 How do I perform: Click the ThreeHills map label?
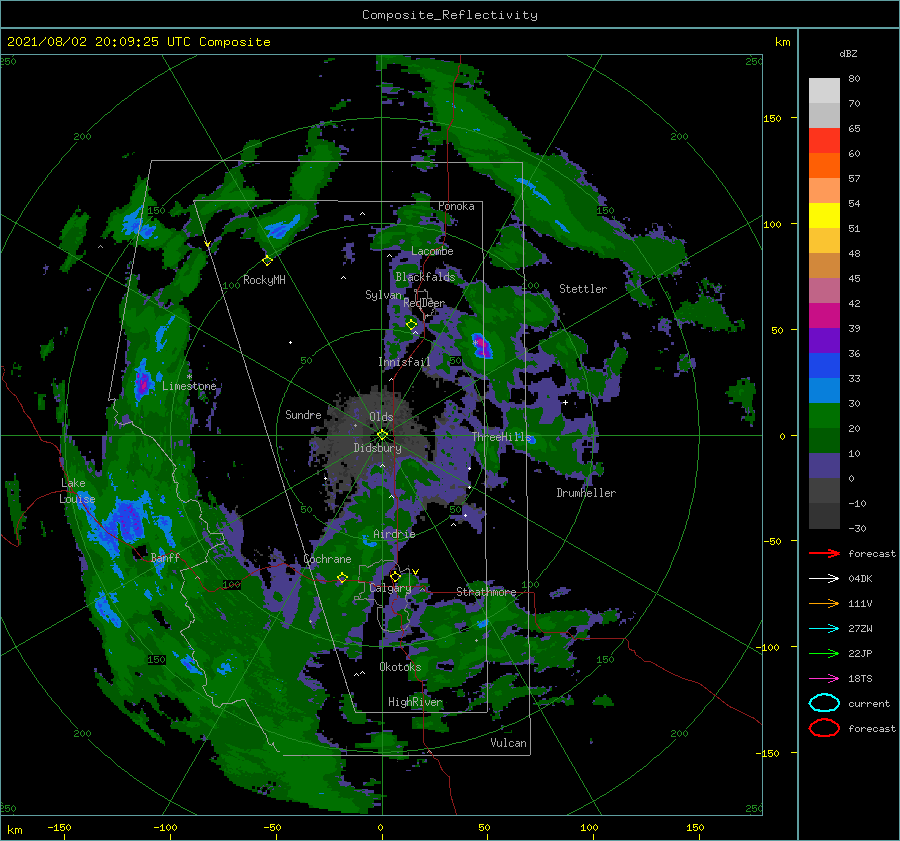pos(502,437)
